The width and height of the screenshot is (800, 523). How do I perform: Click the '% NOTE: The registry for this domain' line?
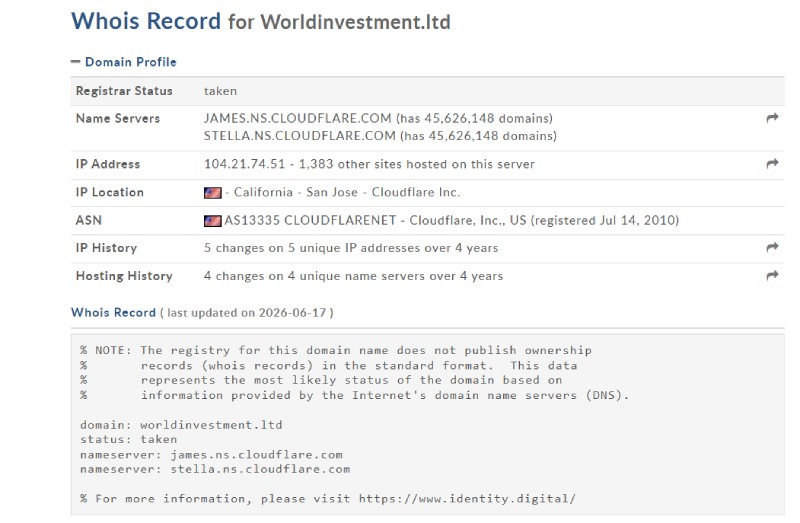(x=336, y=351)
